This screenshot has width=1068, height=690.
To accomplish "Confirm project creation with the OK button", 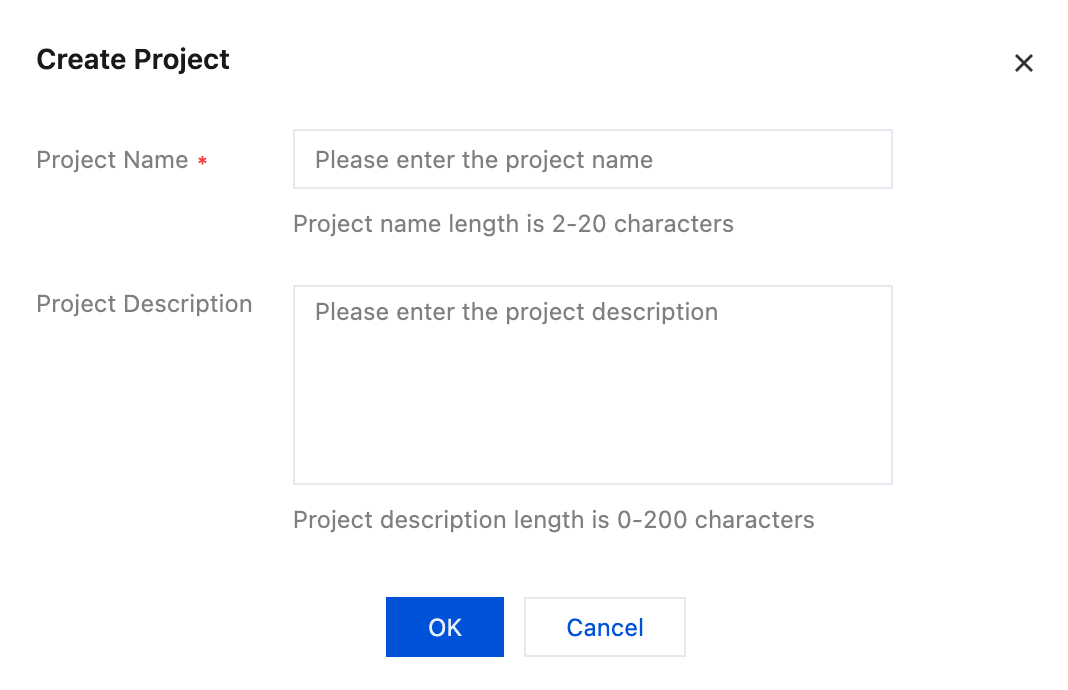I will pos(445,627).
